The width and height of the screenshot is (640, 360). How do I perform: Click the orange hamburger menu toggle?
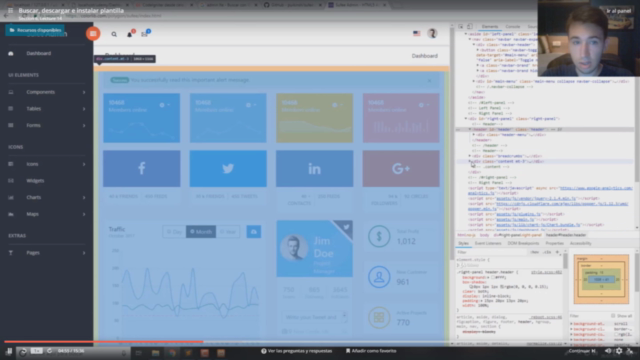[93, 33]
